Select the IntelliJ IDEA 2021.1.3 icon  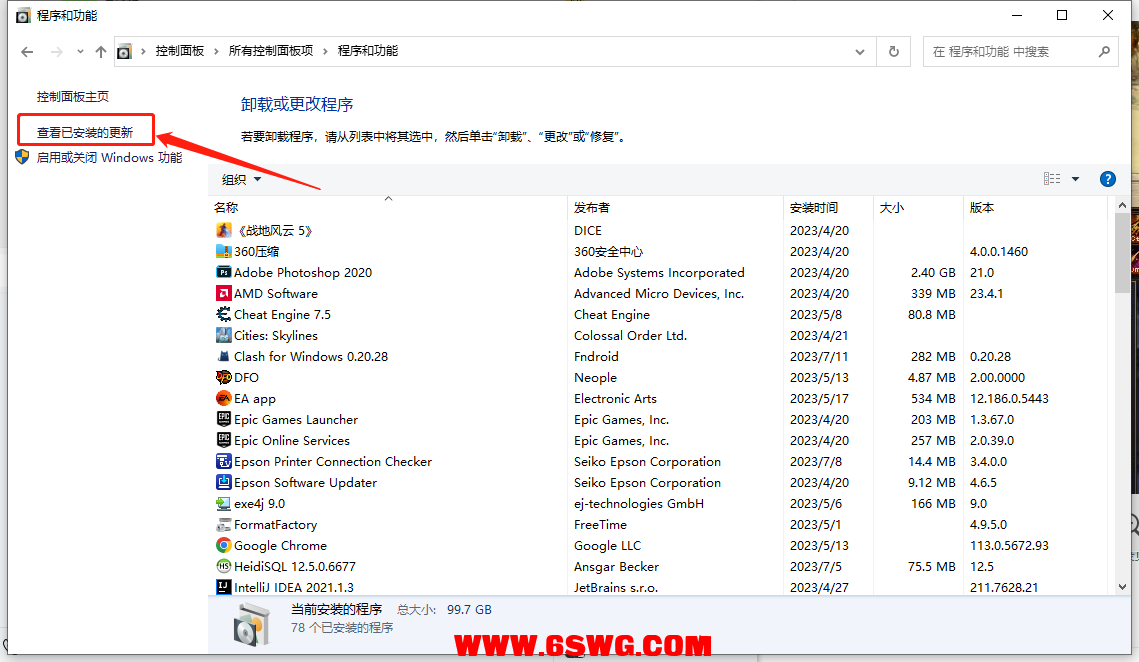[224, 586]
